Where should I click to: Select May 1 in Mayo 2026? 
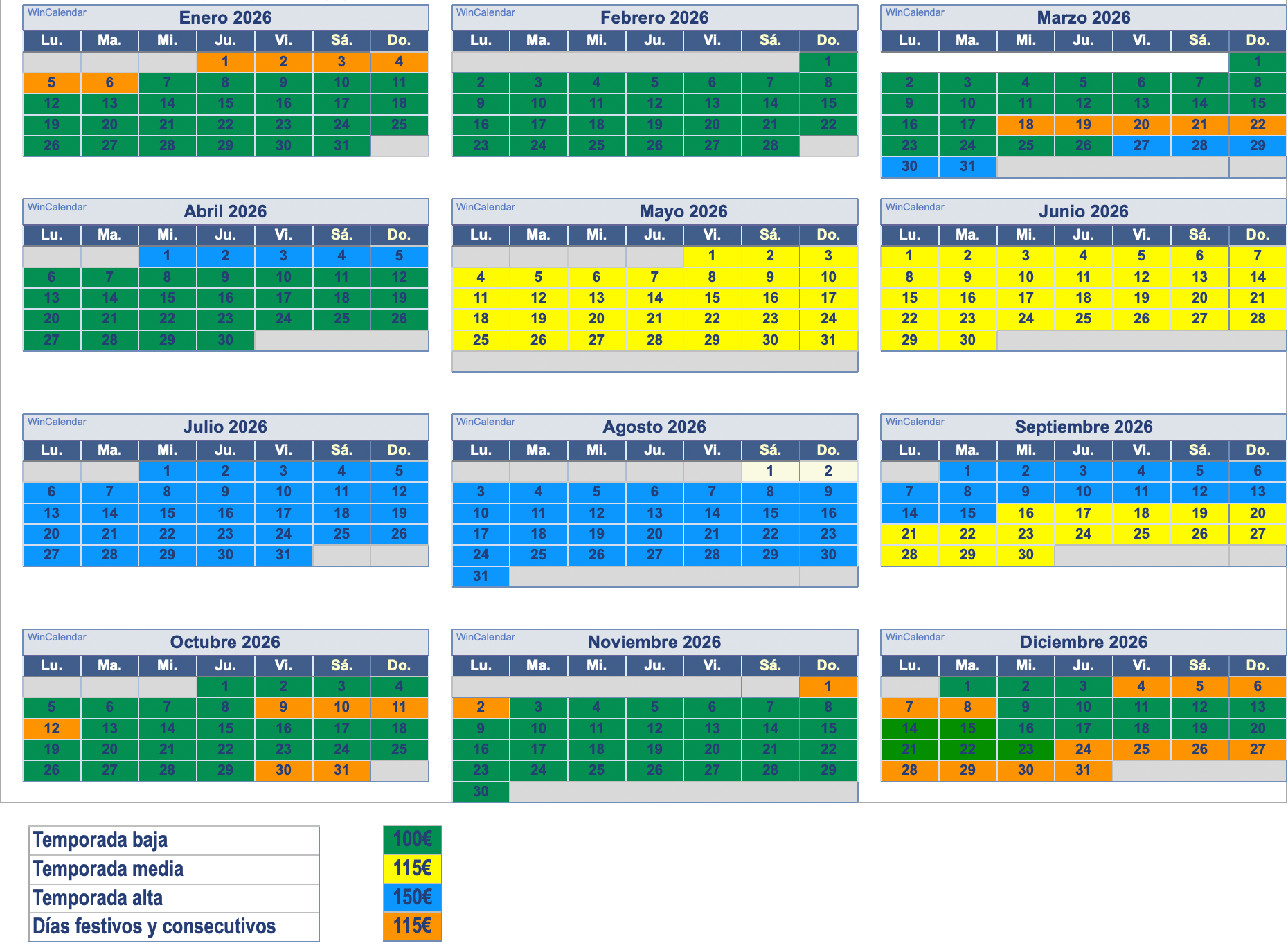click(x=712, y=256)
